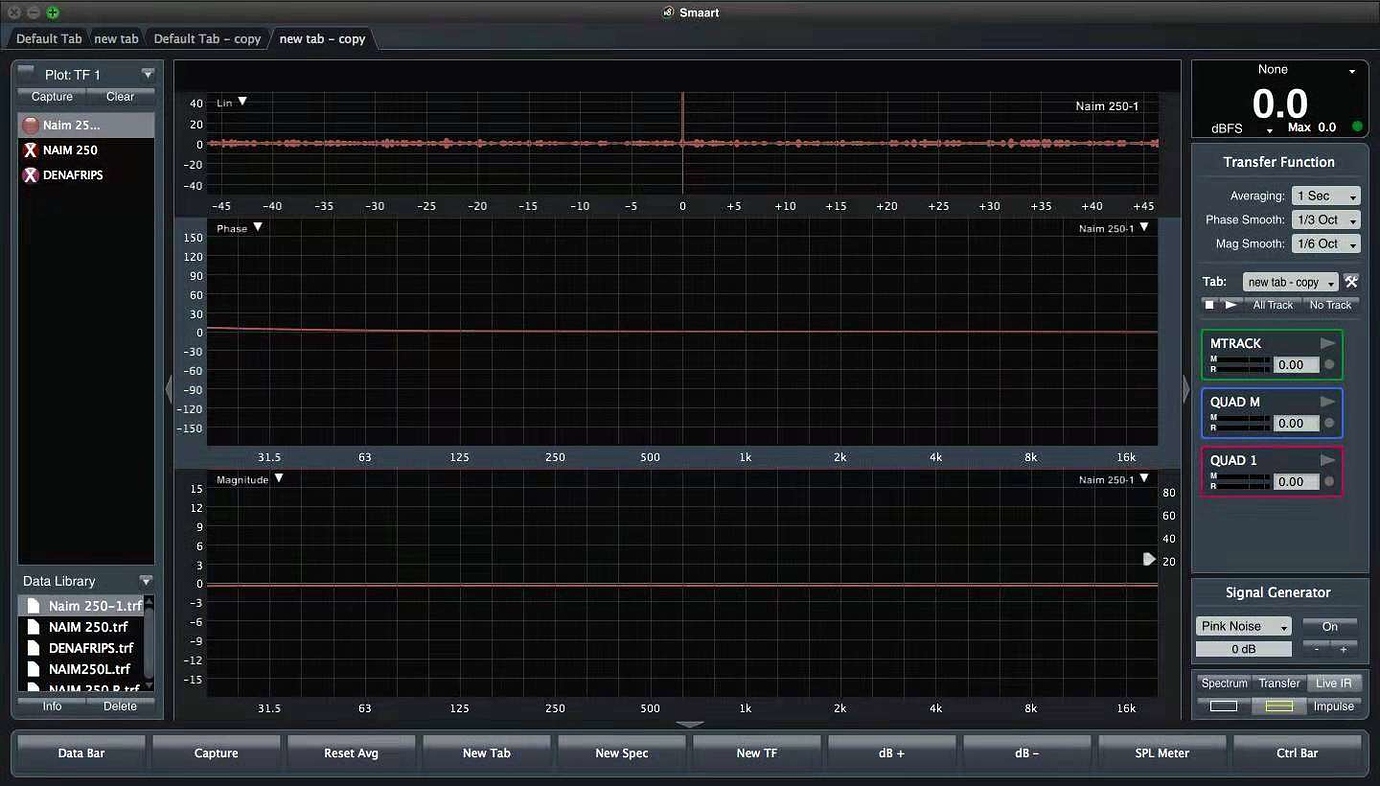The width and height of the screenshot is (1380, 786).
Task: Click Capture button in Plot panel
Action: tap(52, 97)
